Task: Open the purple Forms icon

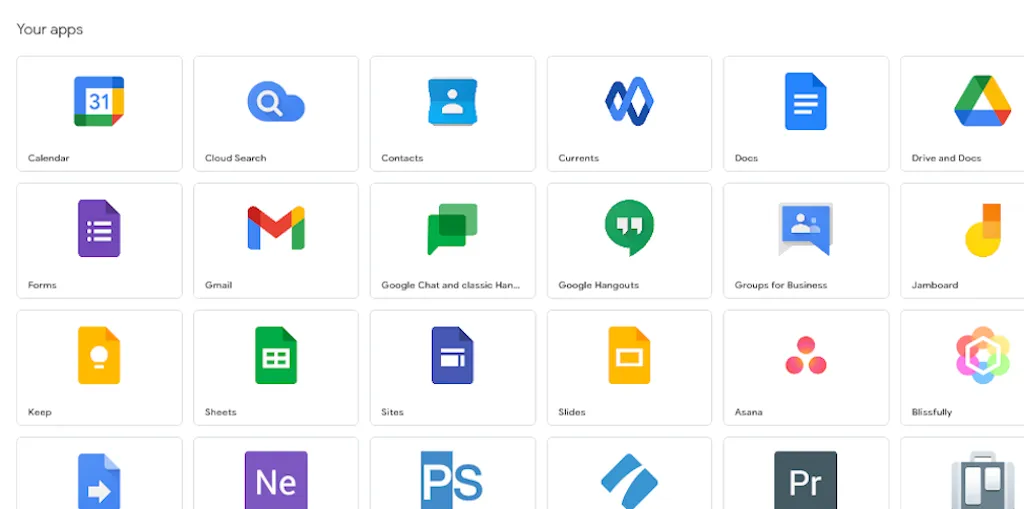Action: pos(99,228)
